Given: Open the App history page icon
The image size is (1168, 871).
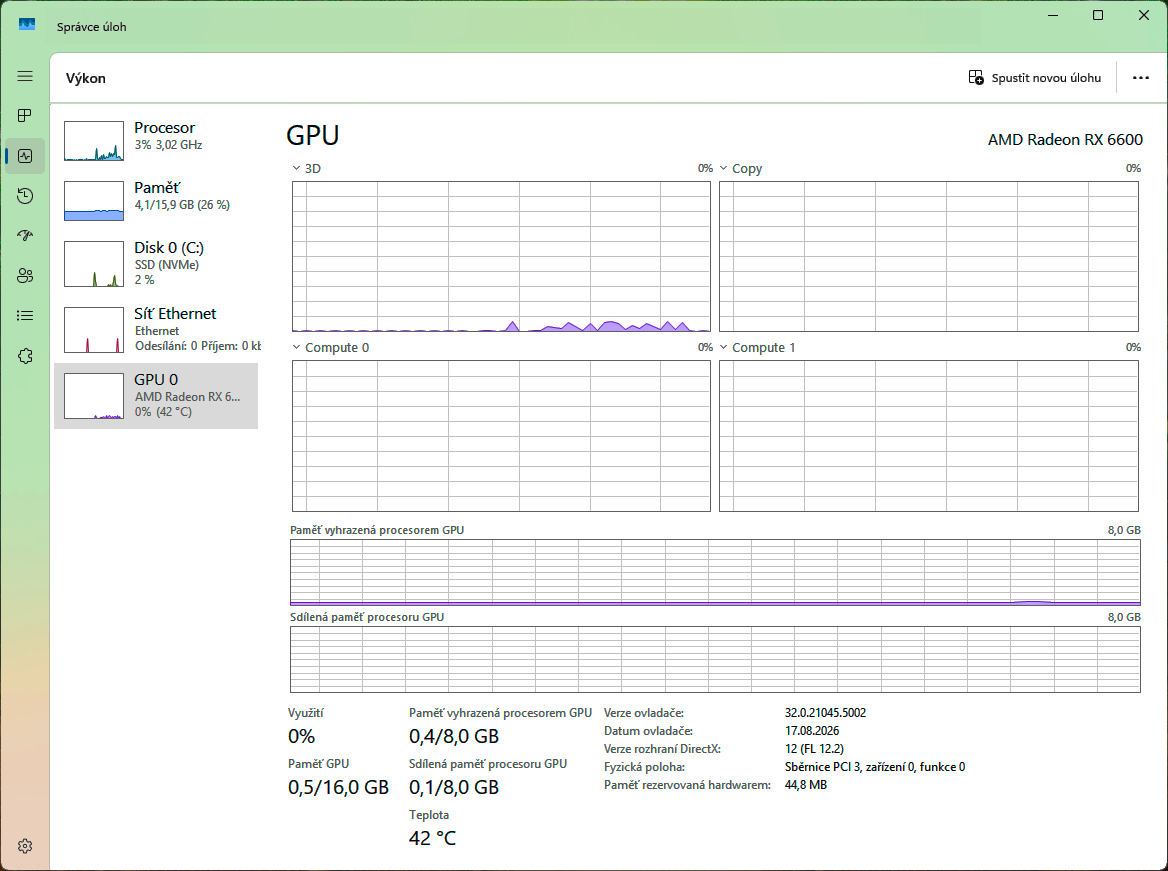Looking at the screenshot, I should click(25, 196).
